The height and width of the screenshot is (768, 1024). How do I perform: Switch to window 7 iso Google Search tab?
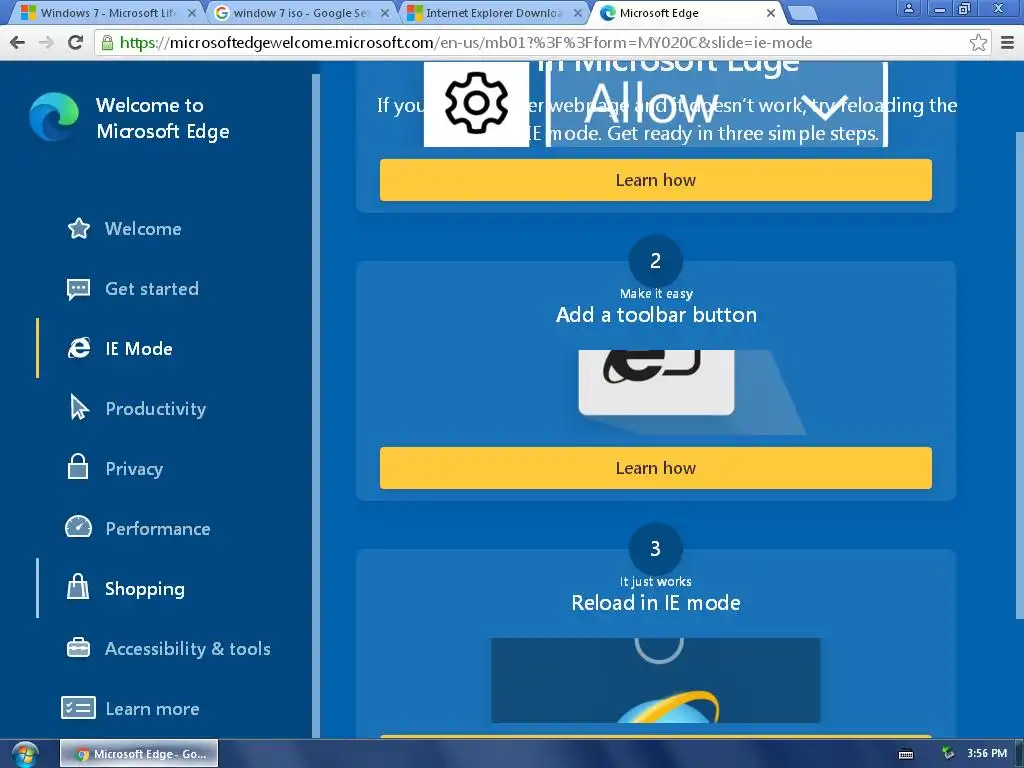coord(298,13)
